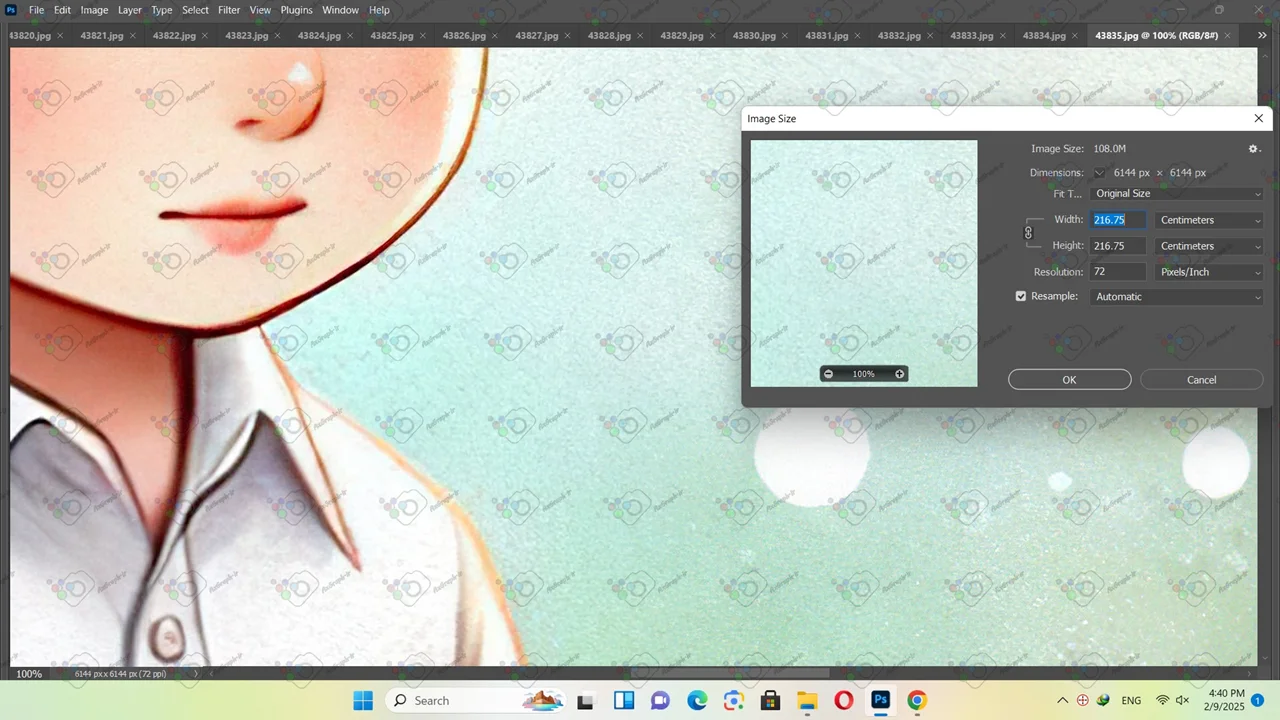The image size is (1280, 720).
Task: Zoom out the dialog preview
Action: click(x=828, y=374)
